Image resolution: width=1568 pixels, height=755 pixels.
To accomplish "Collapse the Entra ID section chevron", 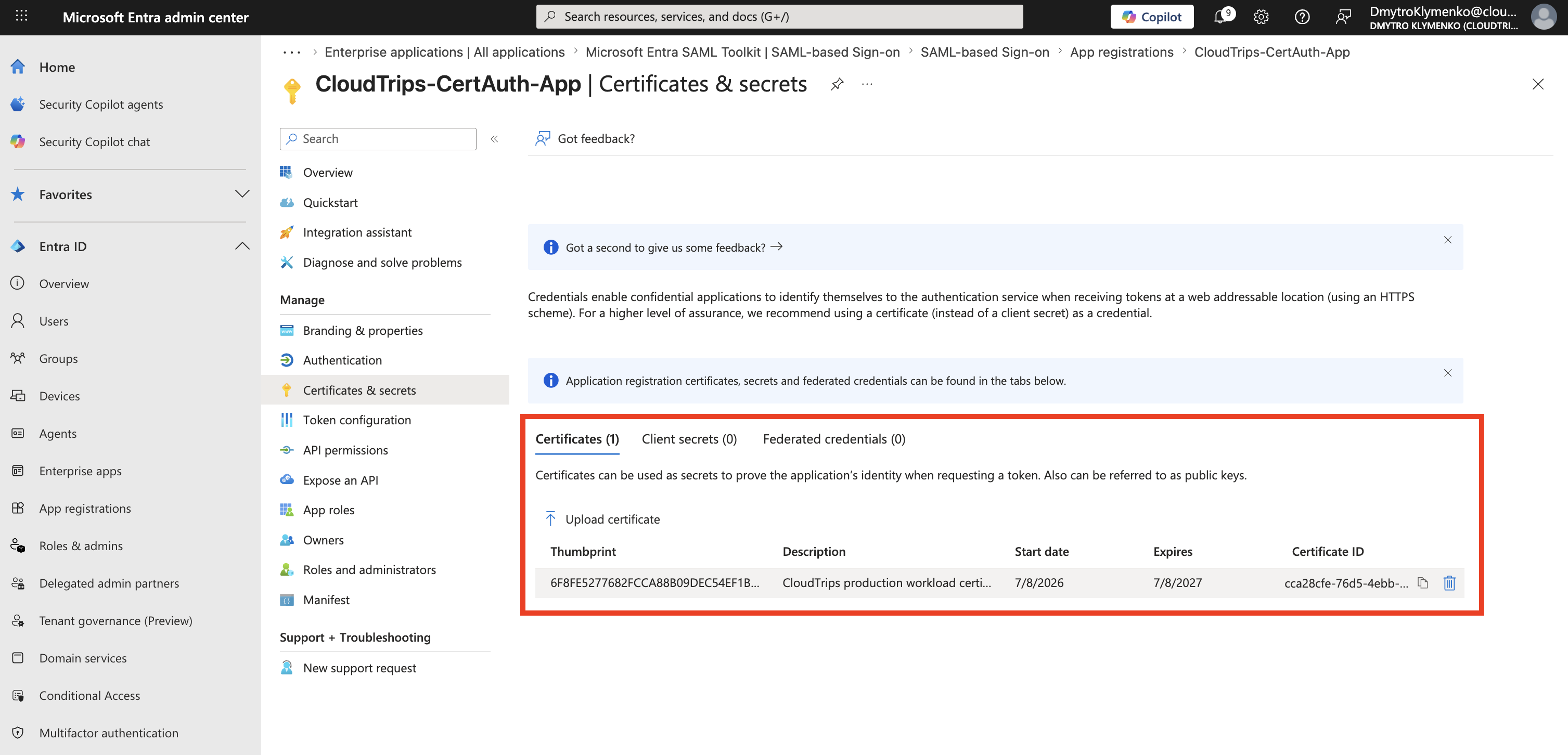I will [x=242, y=246].
